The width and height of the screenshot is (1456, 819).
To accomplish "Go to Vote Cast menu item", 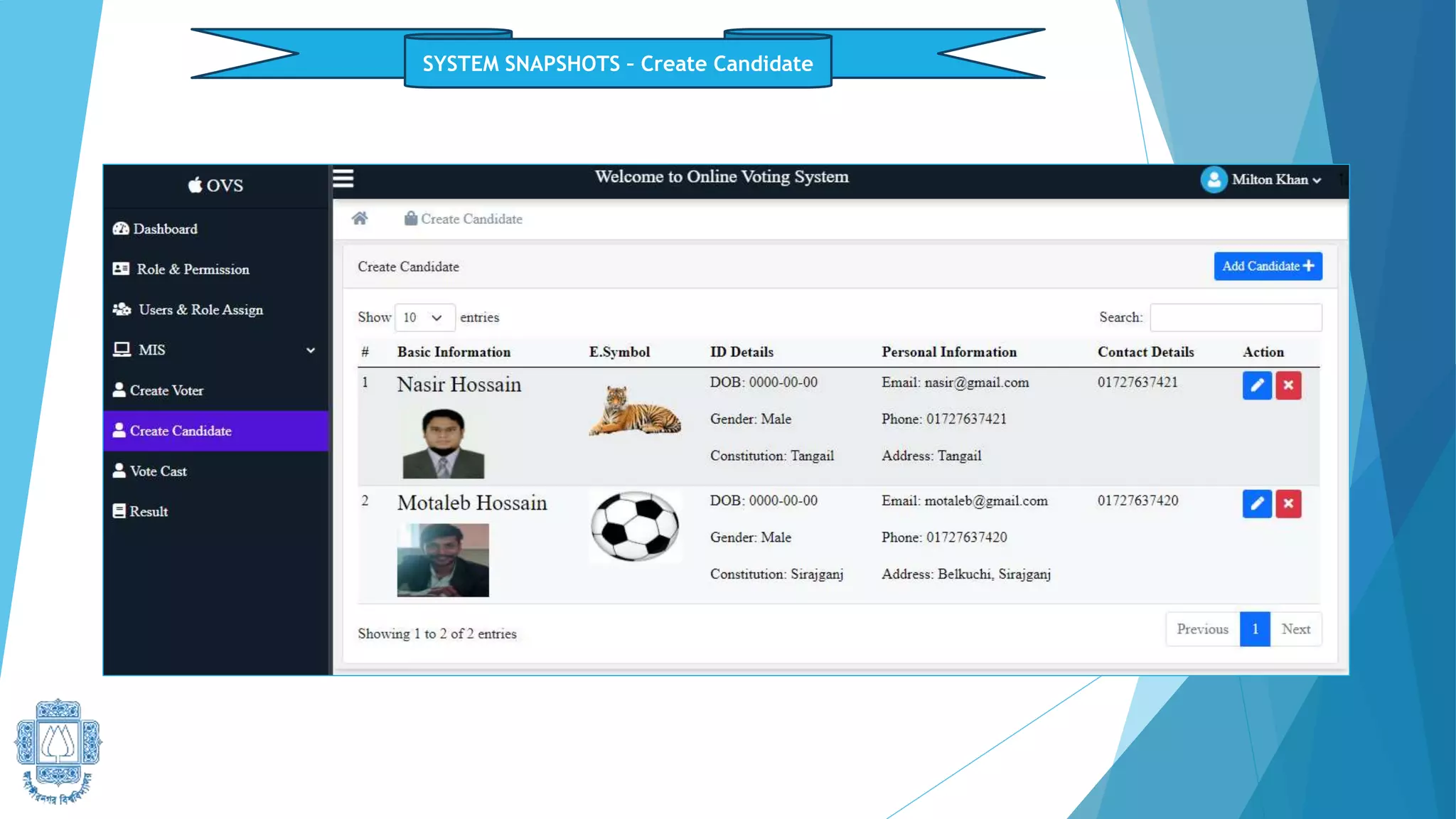I will coord(158,471).
